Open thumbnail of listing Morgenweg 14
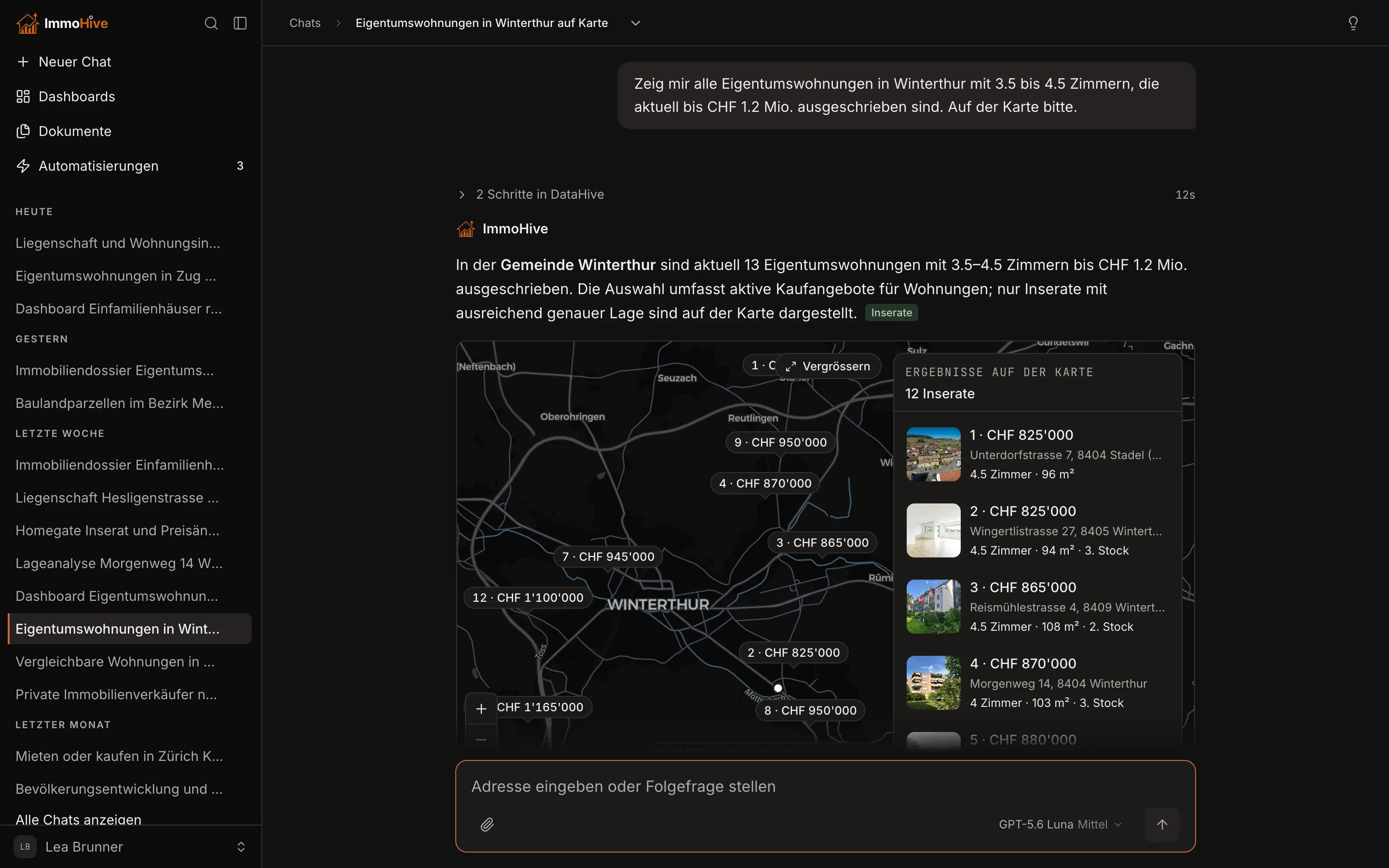Viewport: 1389px width, 868px height. (x=933, y=682)
